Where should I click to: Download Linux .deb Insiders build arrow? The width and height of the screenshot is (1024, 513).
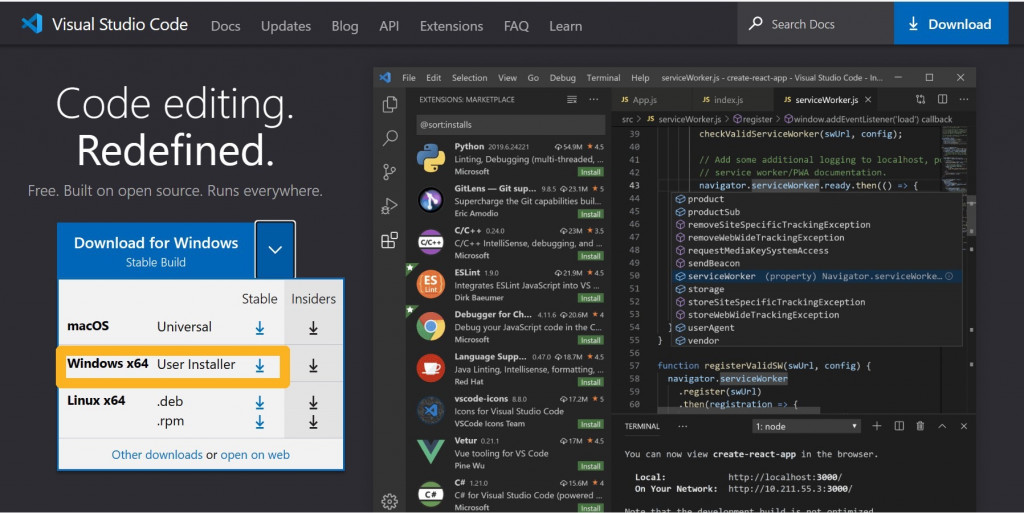click(313, 403)
